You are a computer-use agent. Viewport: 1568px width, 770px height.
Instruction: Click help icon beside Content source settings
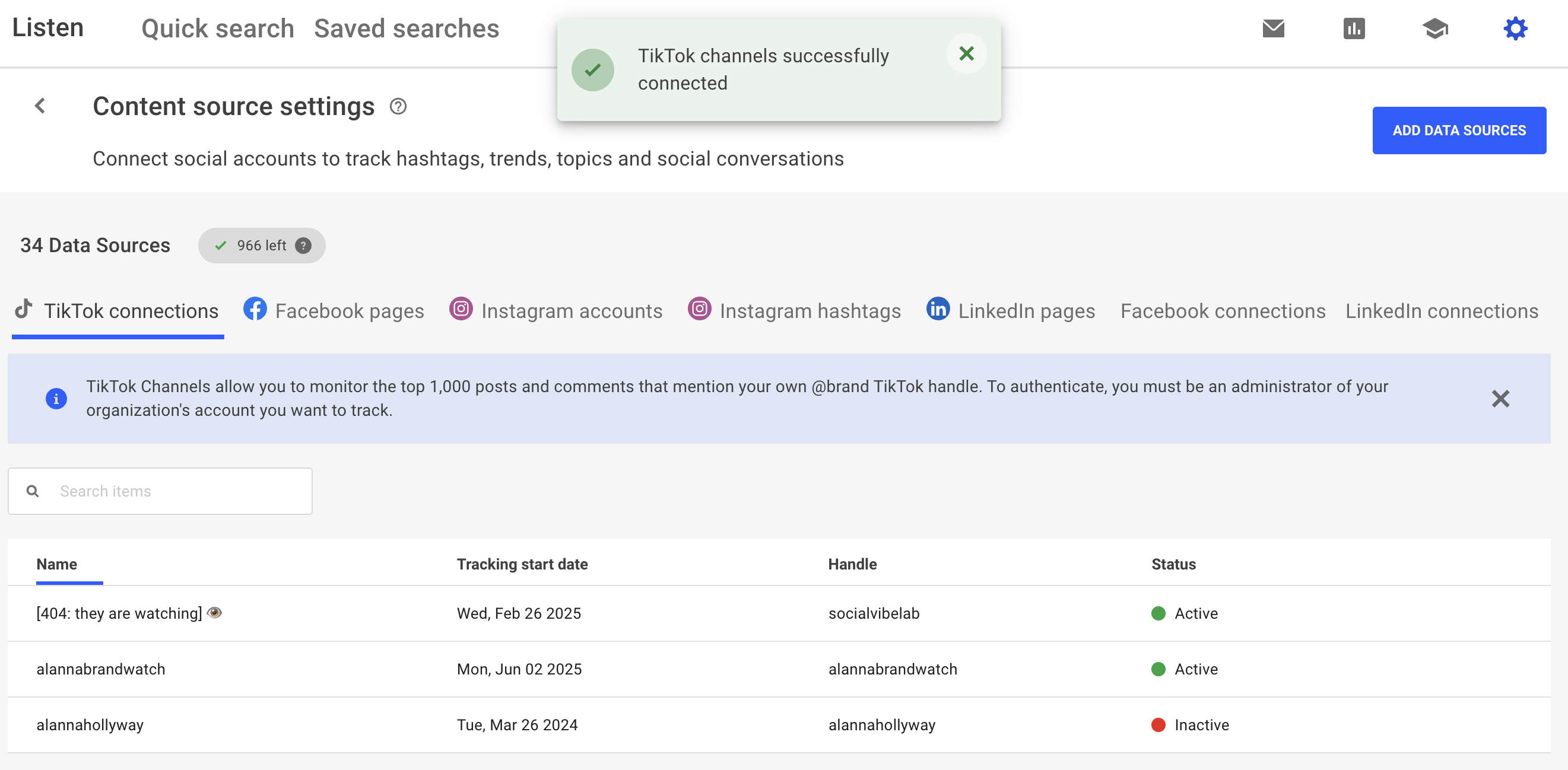(398, 106)
